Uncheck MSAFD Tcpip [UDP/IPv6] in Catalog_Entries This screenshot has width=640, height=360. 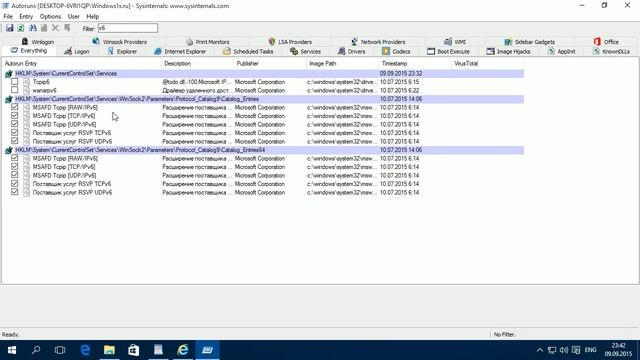pyautogui.click(x=15, y=124)
